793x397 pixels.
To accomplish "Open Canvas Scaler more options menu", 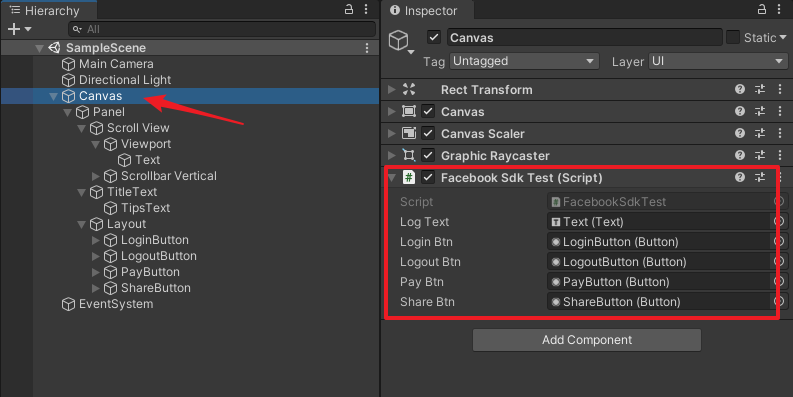I will coord(780,134).
